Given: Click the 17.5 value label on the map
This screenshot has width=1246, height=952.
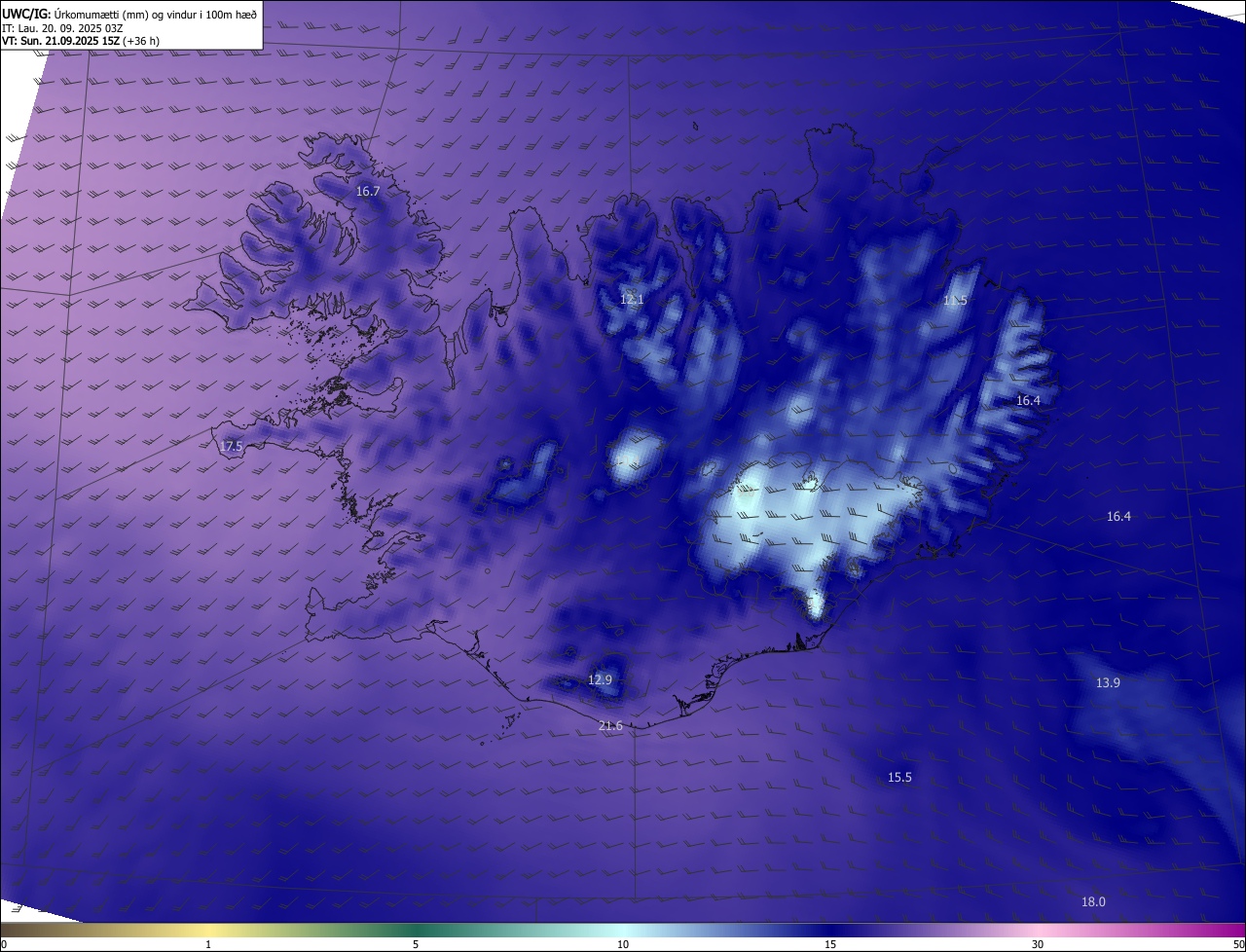Looking at the screenshot, I should [x=231, y=447].
